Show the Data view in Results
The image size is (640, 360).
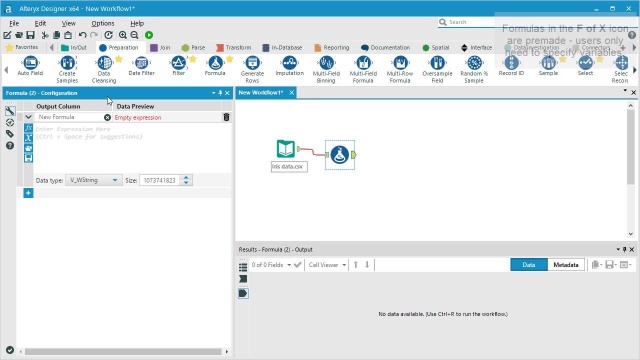click(529, 265)
